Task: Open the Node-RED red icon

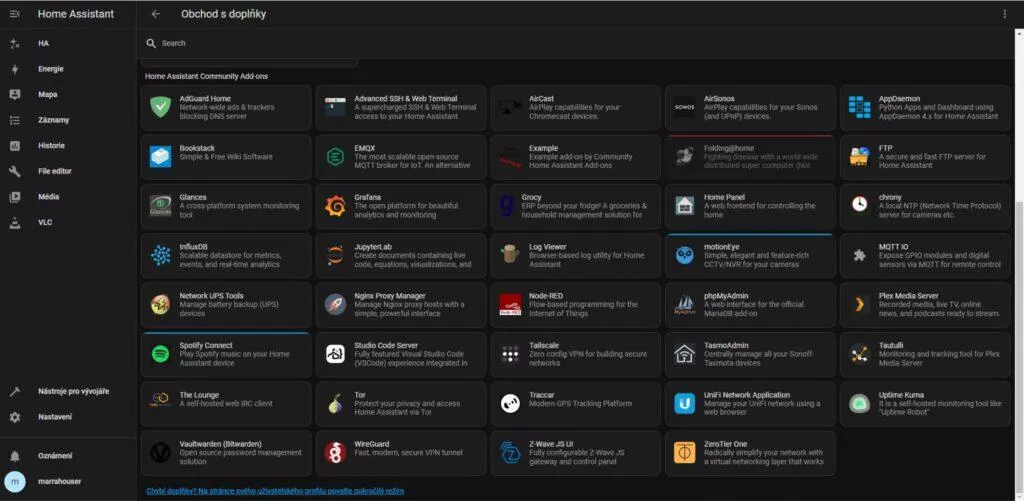Action: coord(510,304)
